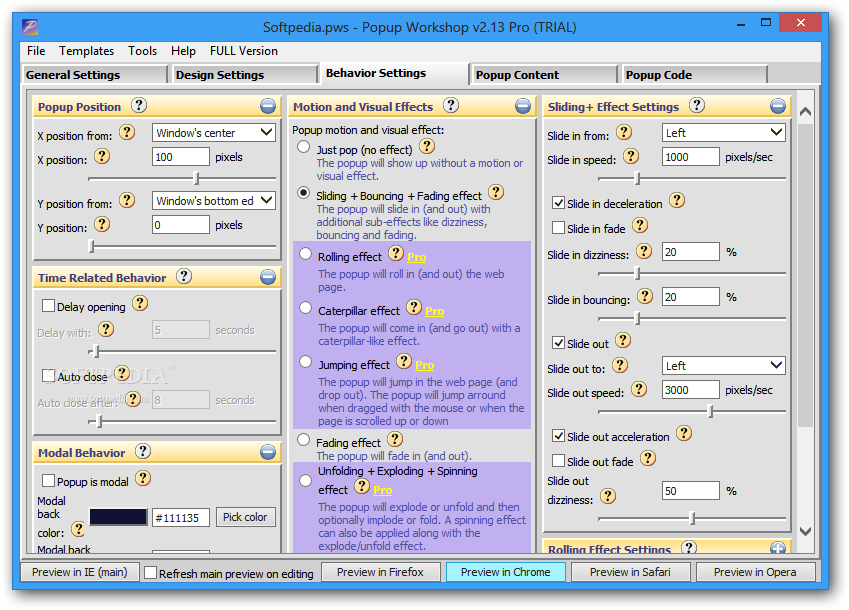Open help icon next to Popup Position heading
Image resolution: width=849 pixels, height=610 pixels.
(139, 105)
